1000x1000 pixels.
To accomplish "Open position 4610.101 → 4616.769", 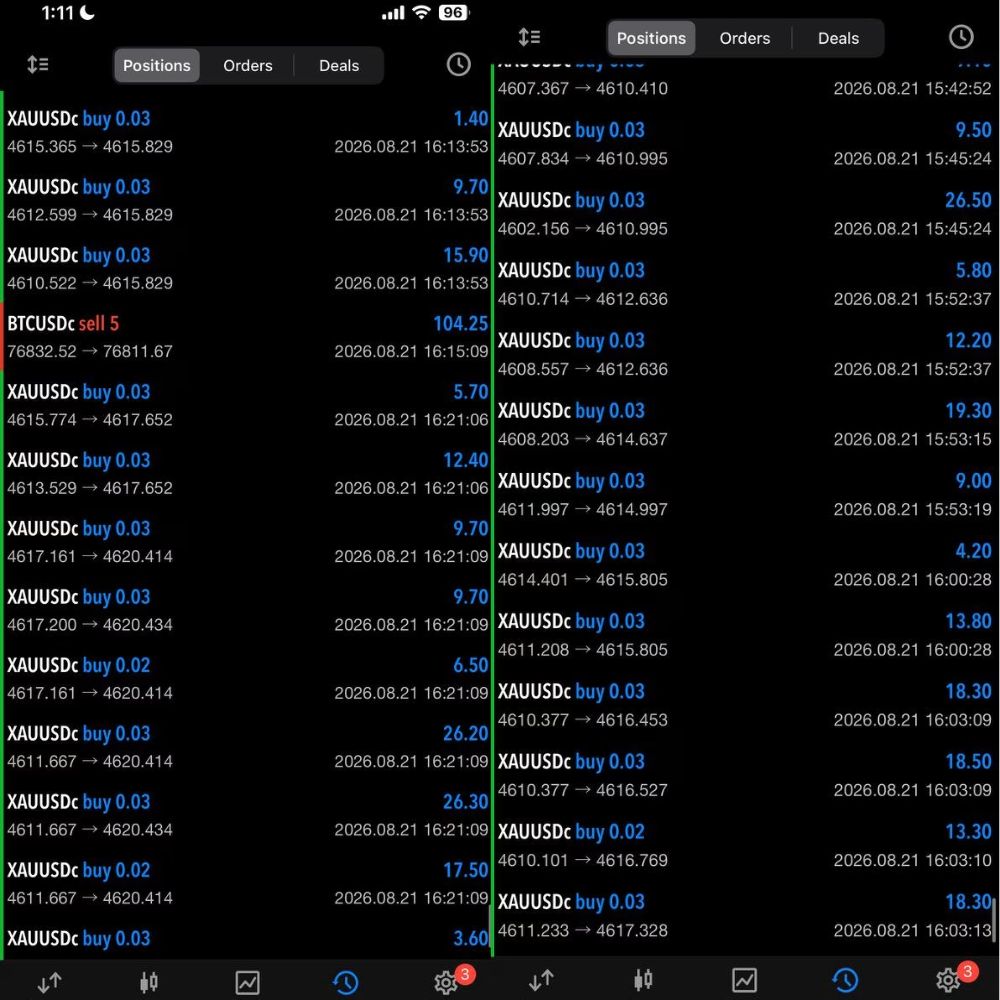I will tap(746, 845).
